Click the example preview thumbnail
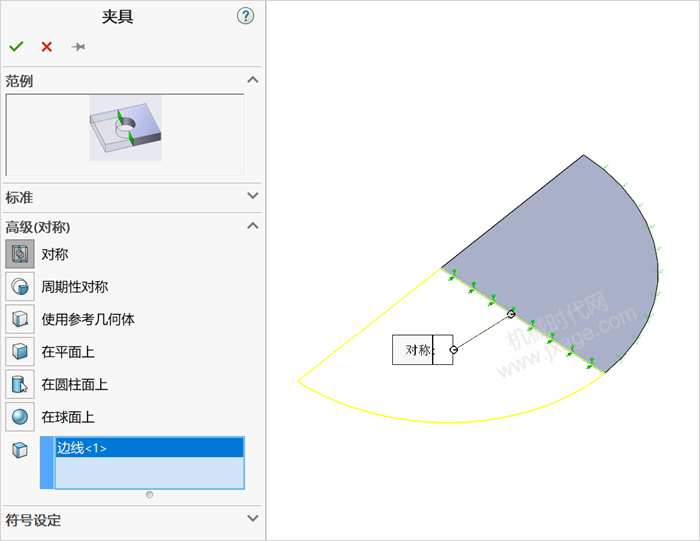Screen dimensions: 700x541 coord(125,128)
